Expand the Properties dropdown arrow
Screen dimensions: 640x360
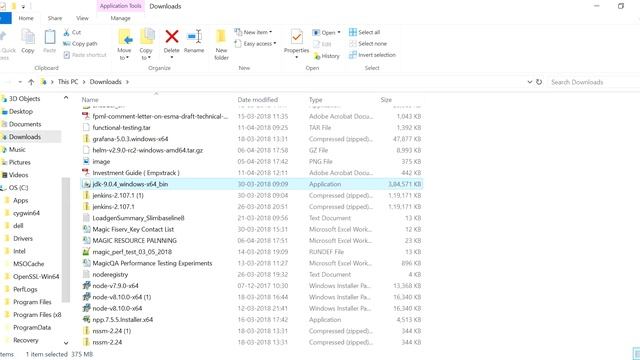[296, 57]
